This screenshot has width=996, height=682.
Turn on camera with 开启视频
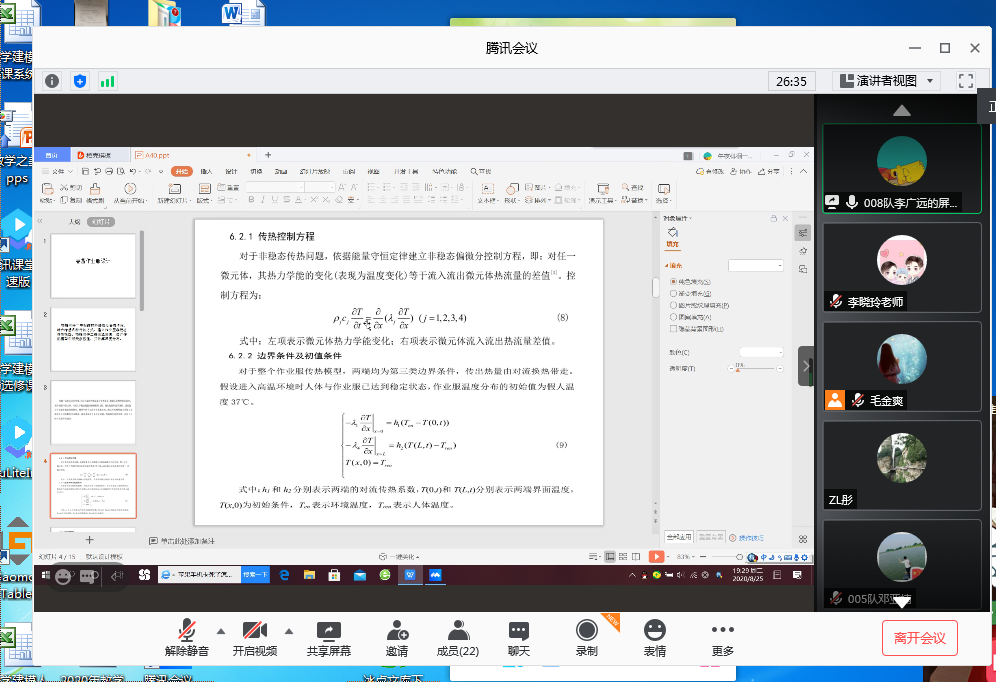pyautogui.click(x=255, y=637)
